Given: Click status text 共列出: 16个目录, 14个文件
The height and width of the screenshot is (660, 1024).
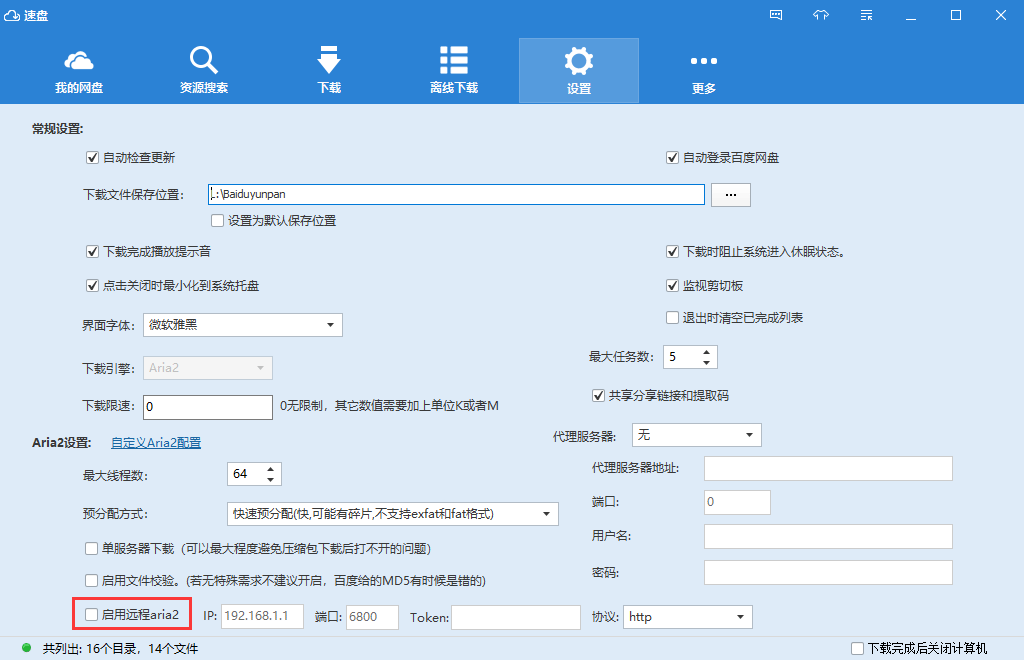Looking at the screenshot, I should point(120,648).
